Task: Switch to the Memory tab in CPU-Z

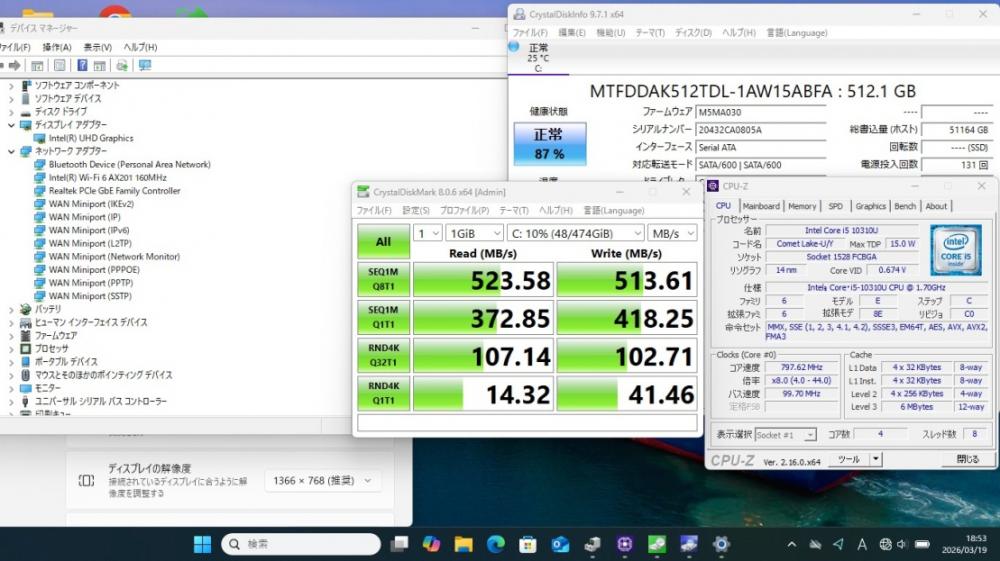Action: coord(802,206)
